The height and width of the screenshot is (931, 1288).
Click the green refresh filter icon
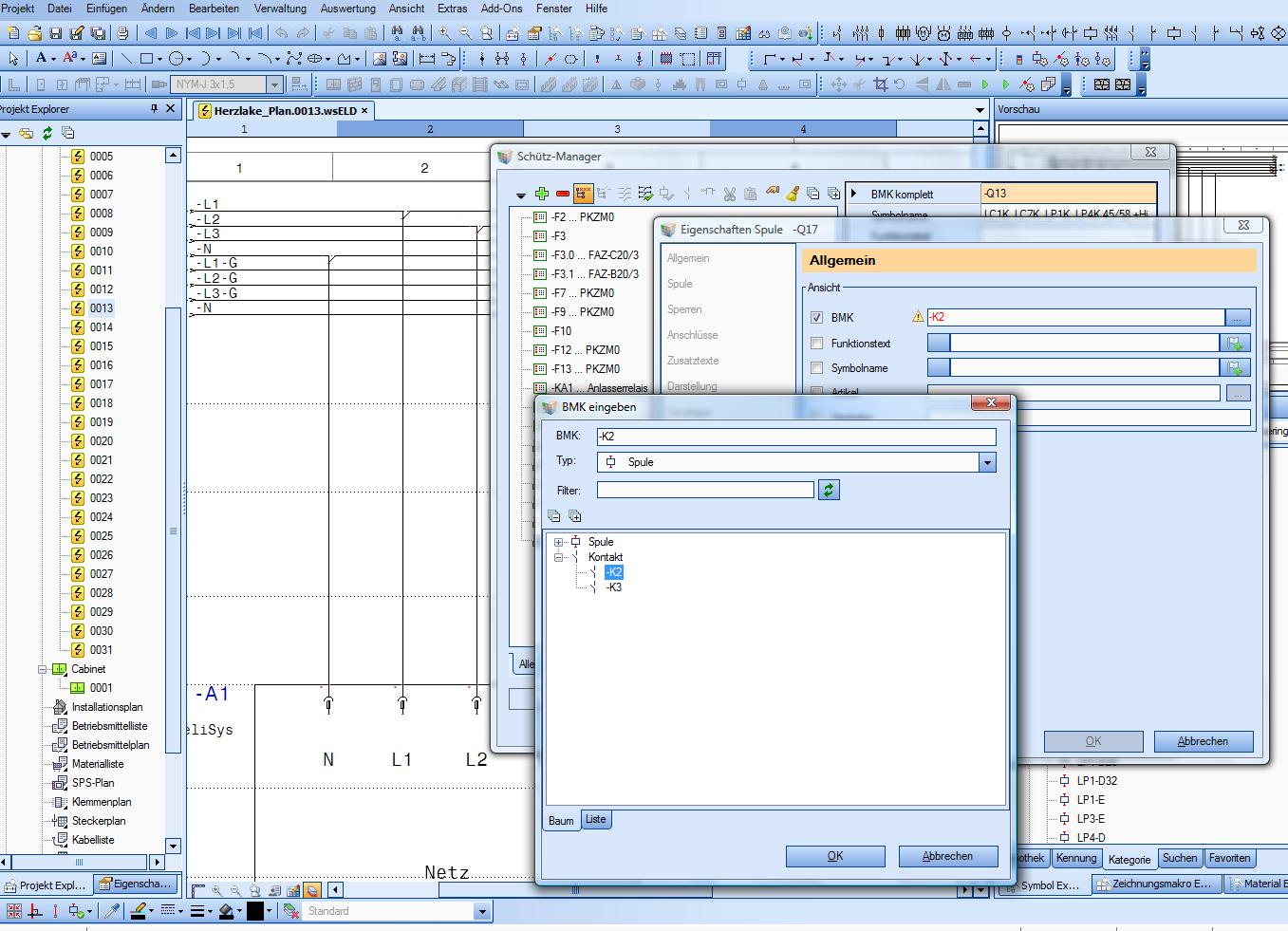pyautogui.click(x=829, y=490)
